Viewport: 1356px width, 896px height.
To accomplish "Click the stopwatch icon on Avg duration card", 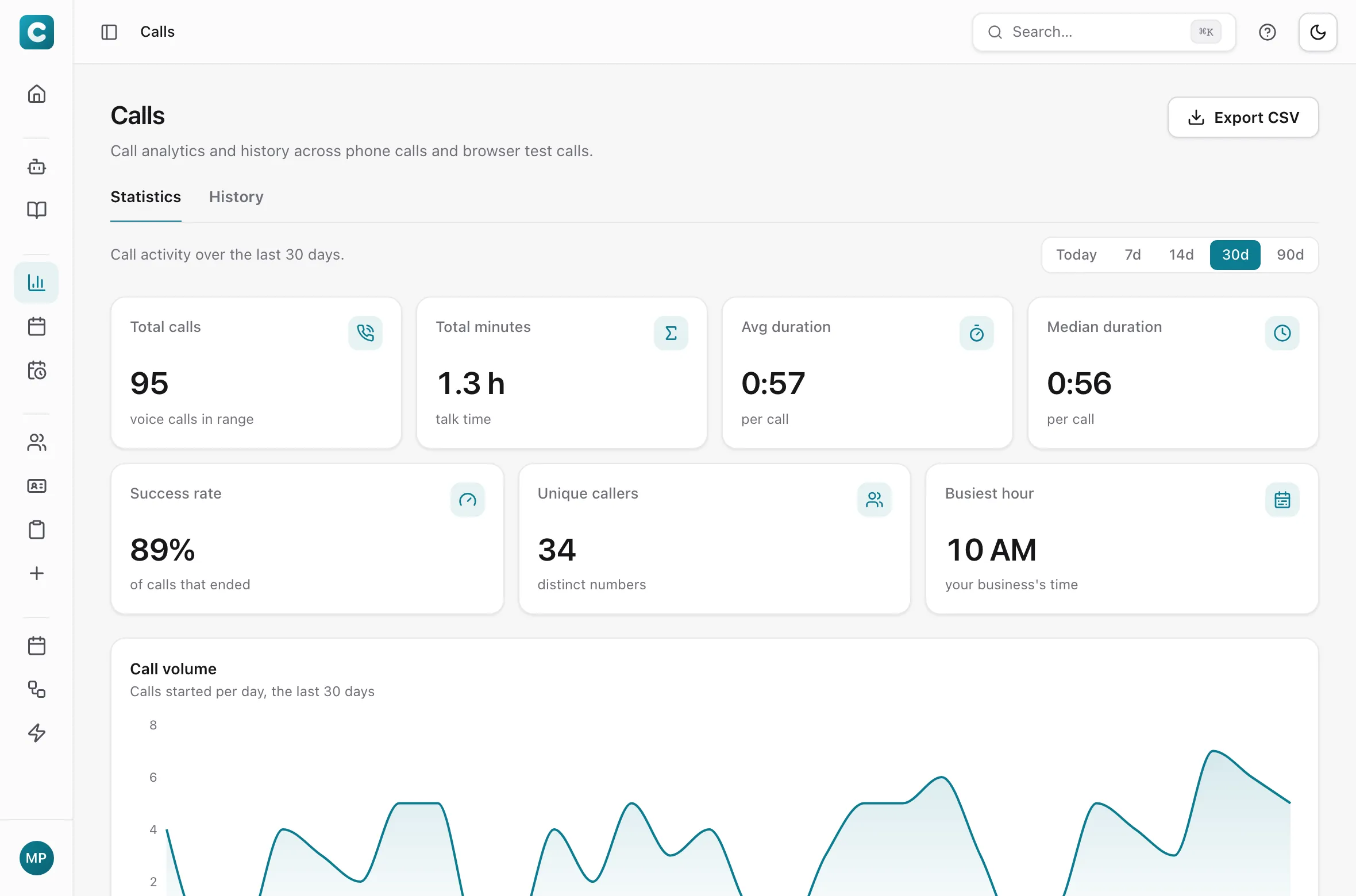I will coord(977,333).
